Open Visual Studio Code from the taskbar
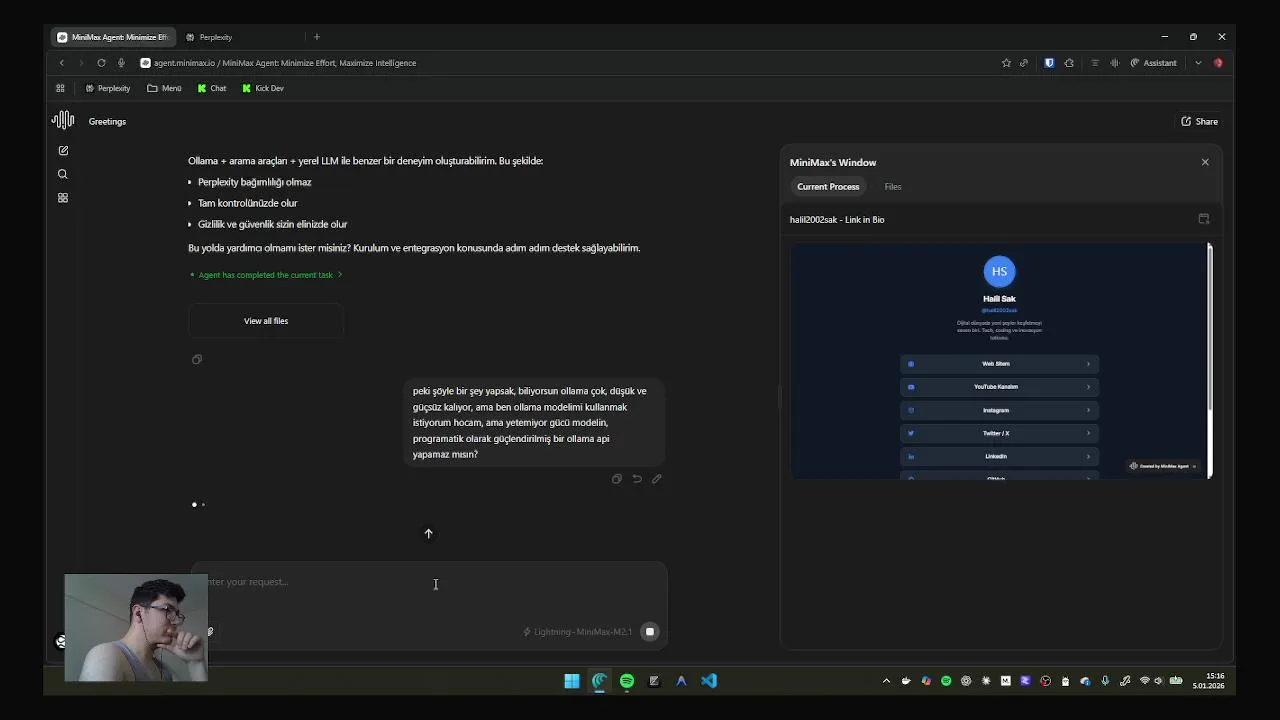Screen dimensions: 1280x720 coord(709,681)
